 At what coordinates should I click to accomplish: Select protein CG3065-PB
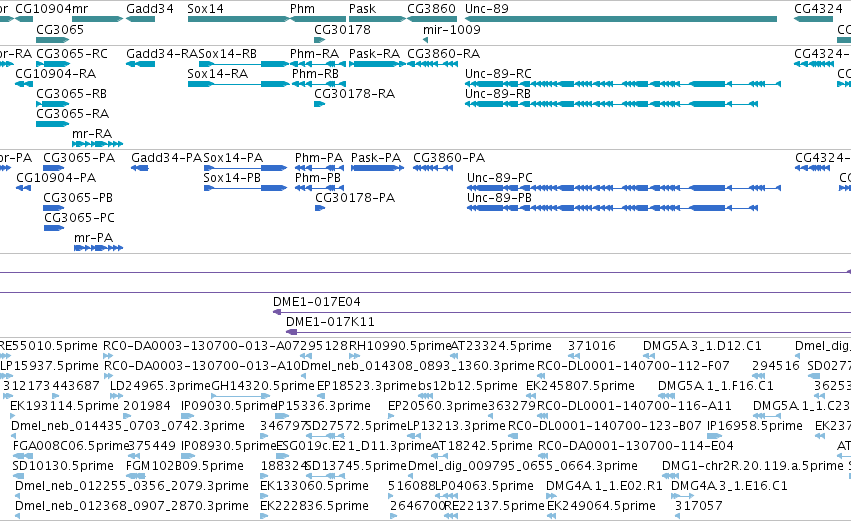point(54,208)
